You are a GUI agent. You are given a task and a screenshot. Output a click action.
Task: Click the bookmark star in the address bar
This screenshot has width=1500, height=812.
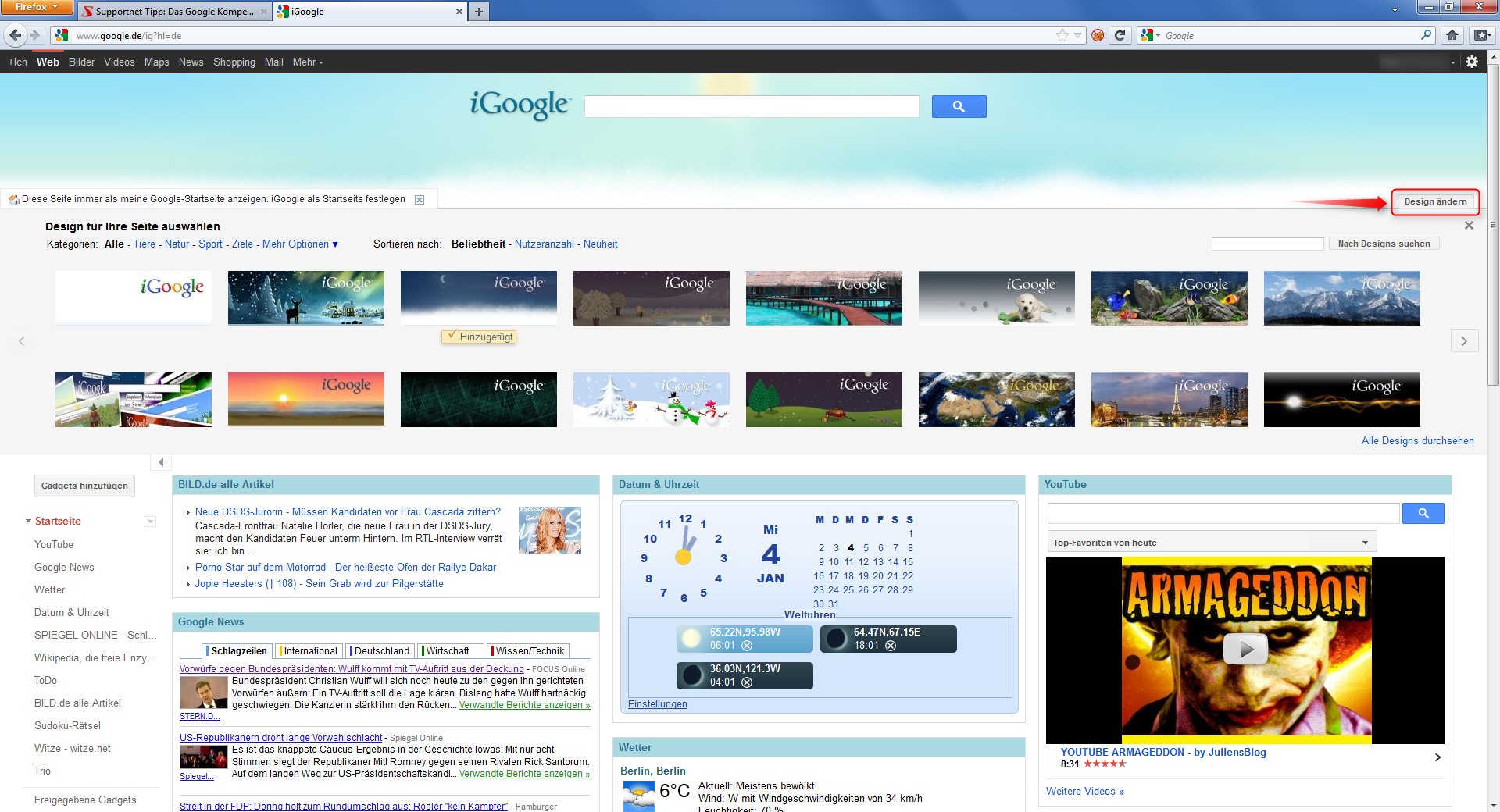(1060, 35)
